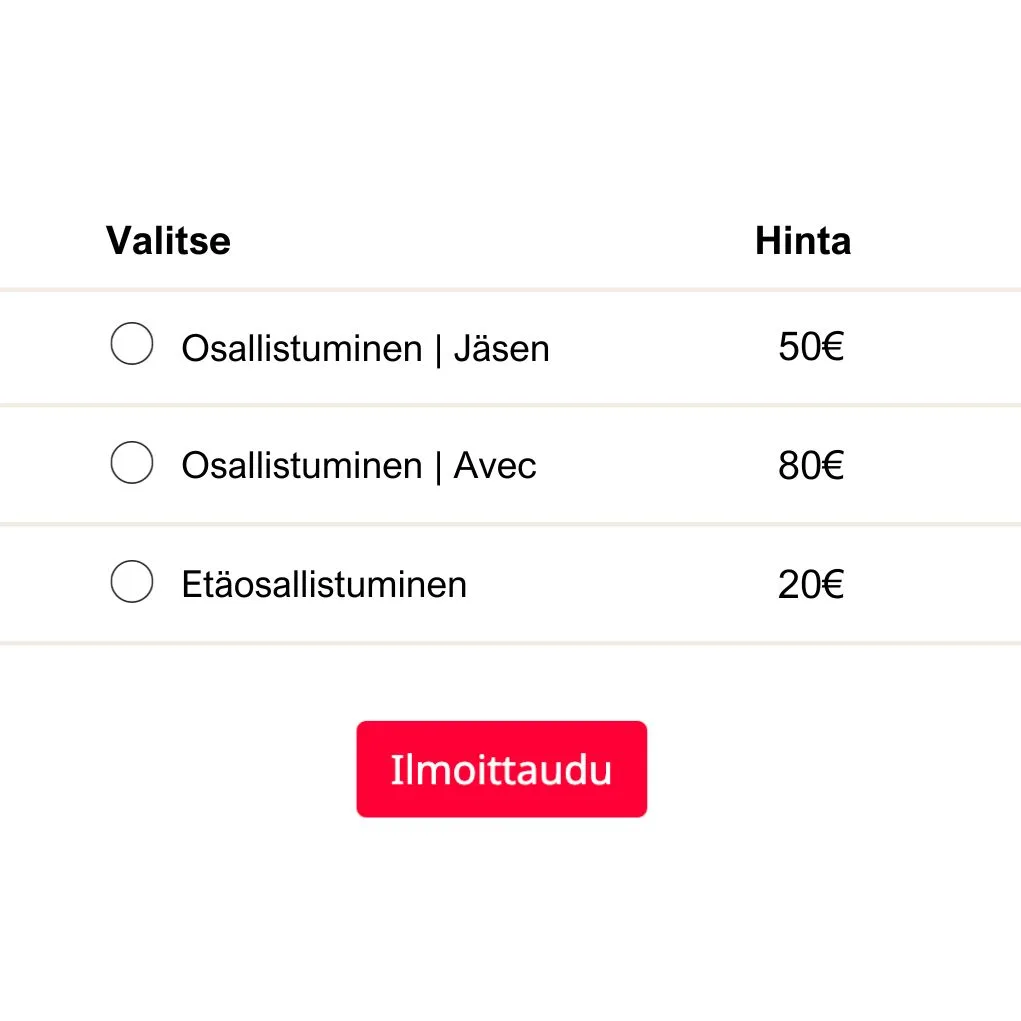Click the pipe separator before "Jäsen"
The image size is (1021, 1021).
(438, 349)
